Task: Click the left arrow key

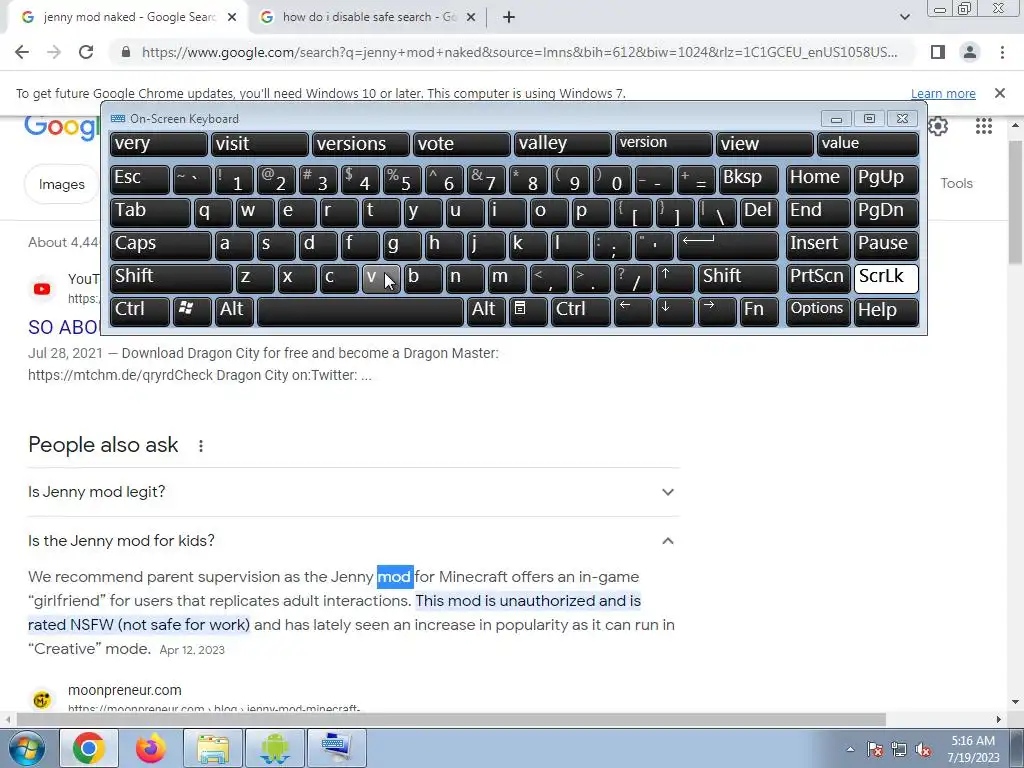Action: pos(633,312)
